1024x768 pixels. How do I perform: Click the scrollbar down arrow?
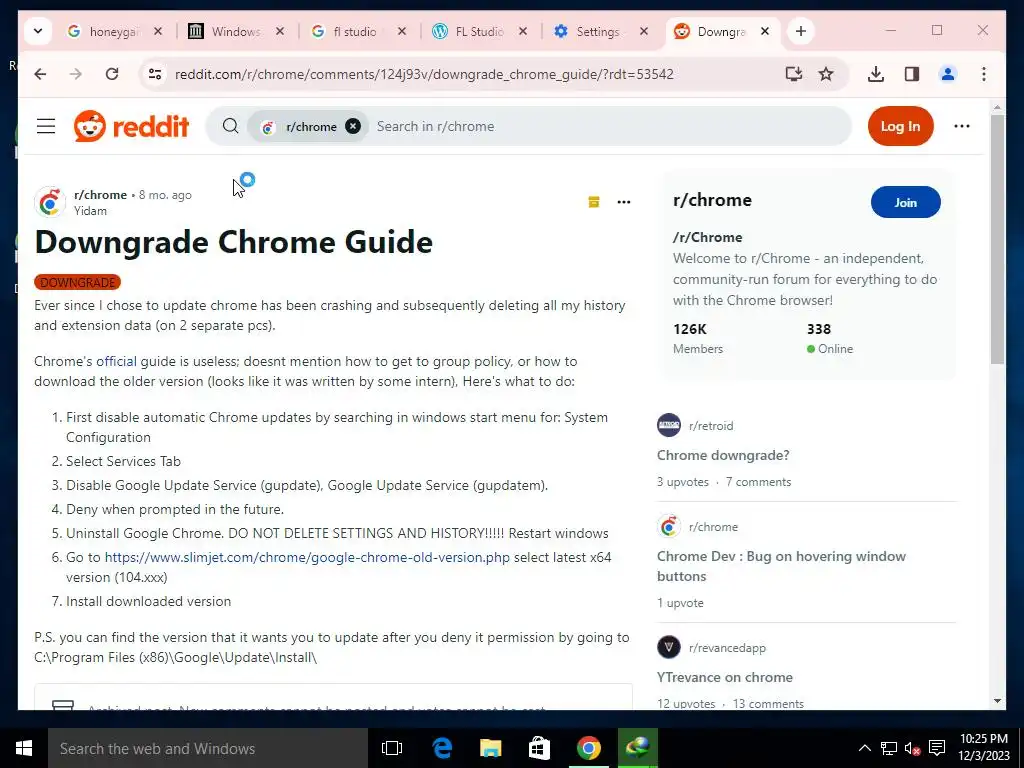coord(997,701)
